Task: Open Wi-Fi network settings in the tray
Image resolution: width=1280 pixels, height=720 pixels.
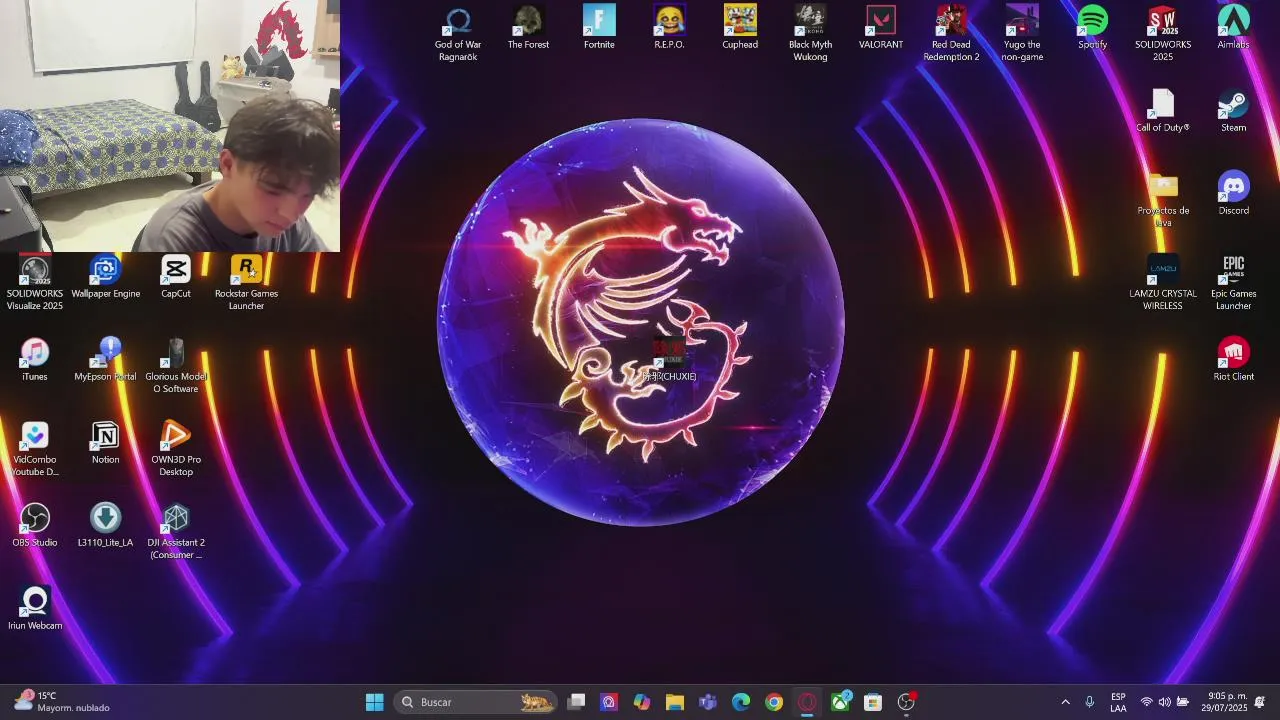Action: point(1146,702)
